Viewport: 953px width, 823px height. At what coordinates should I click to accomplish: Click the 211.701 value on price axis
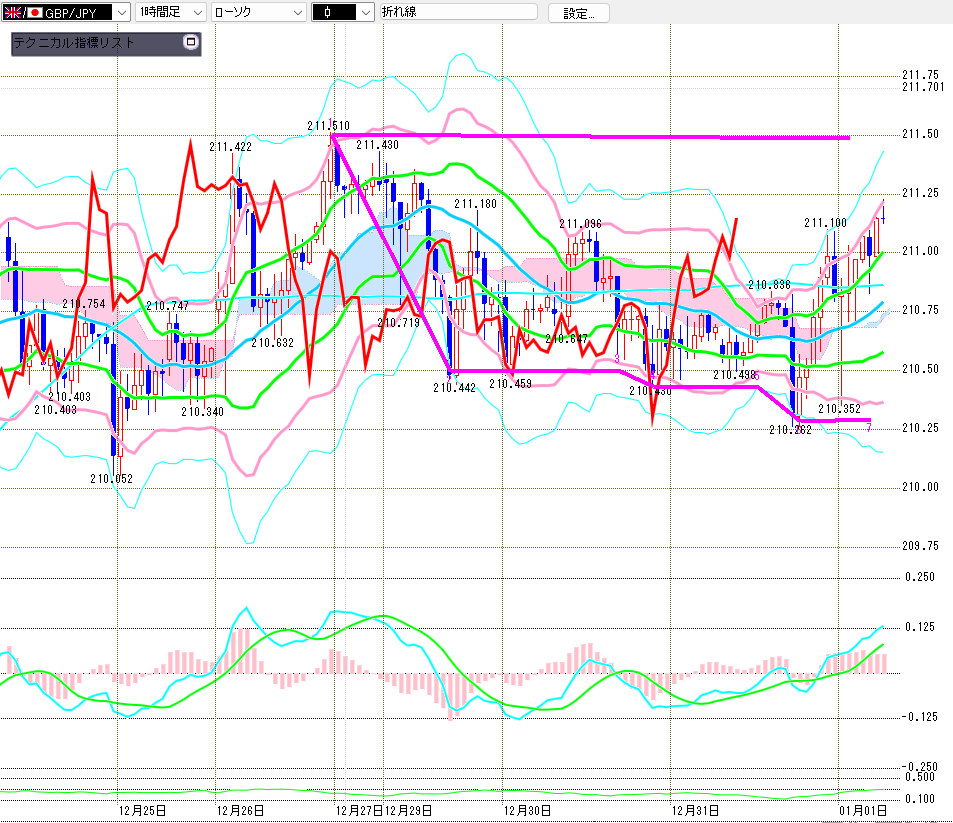coord(922,87)
